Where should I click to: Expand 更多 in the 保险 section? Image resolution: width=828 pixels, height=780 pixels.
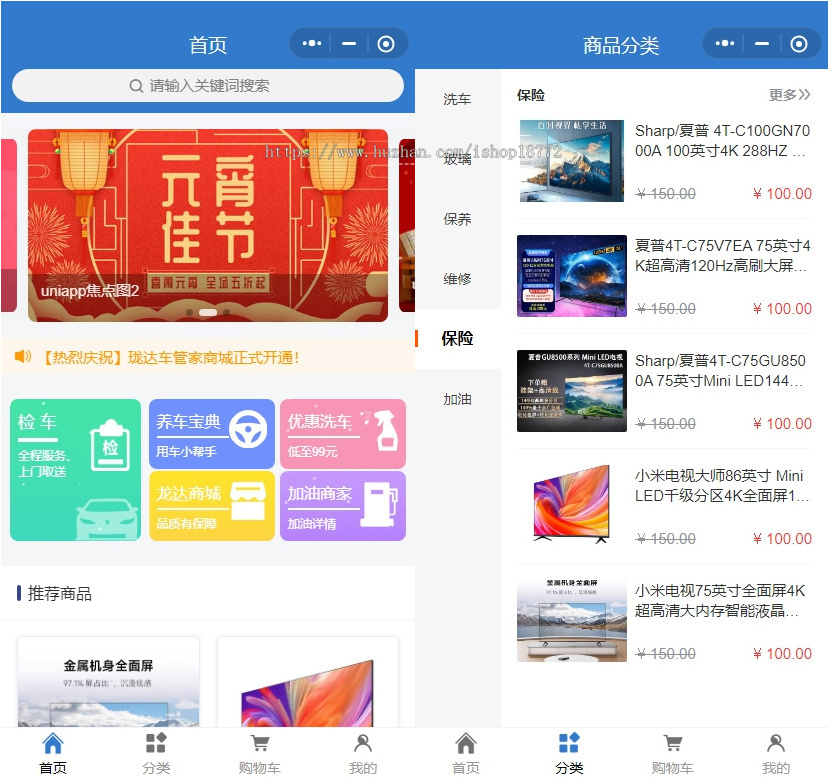pos(789,95)
